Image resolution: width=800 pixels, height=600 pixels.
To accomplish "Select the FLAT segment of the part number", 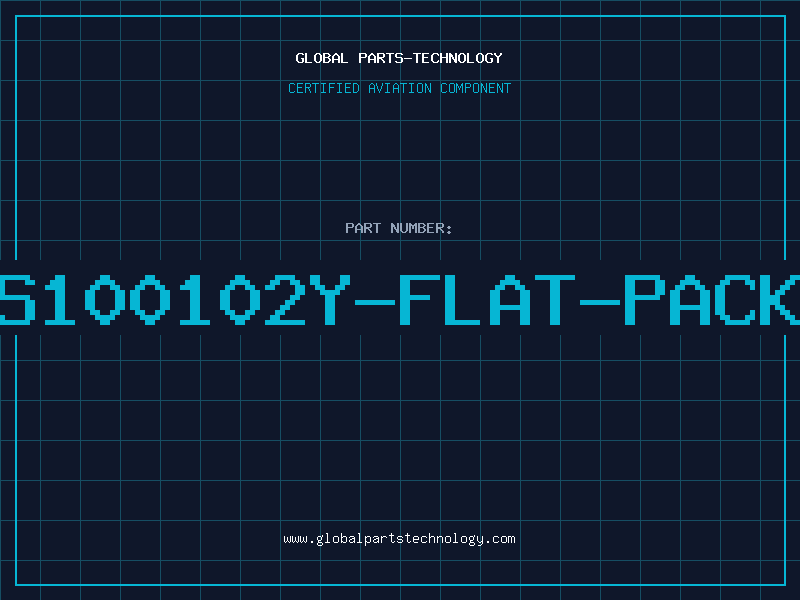I will [x=487, y=299].
